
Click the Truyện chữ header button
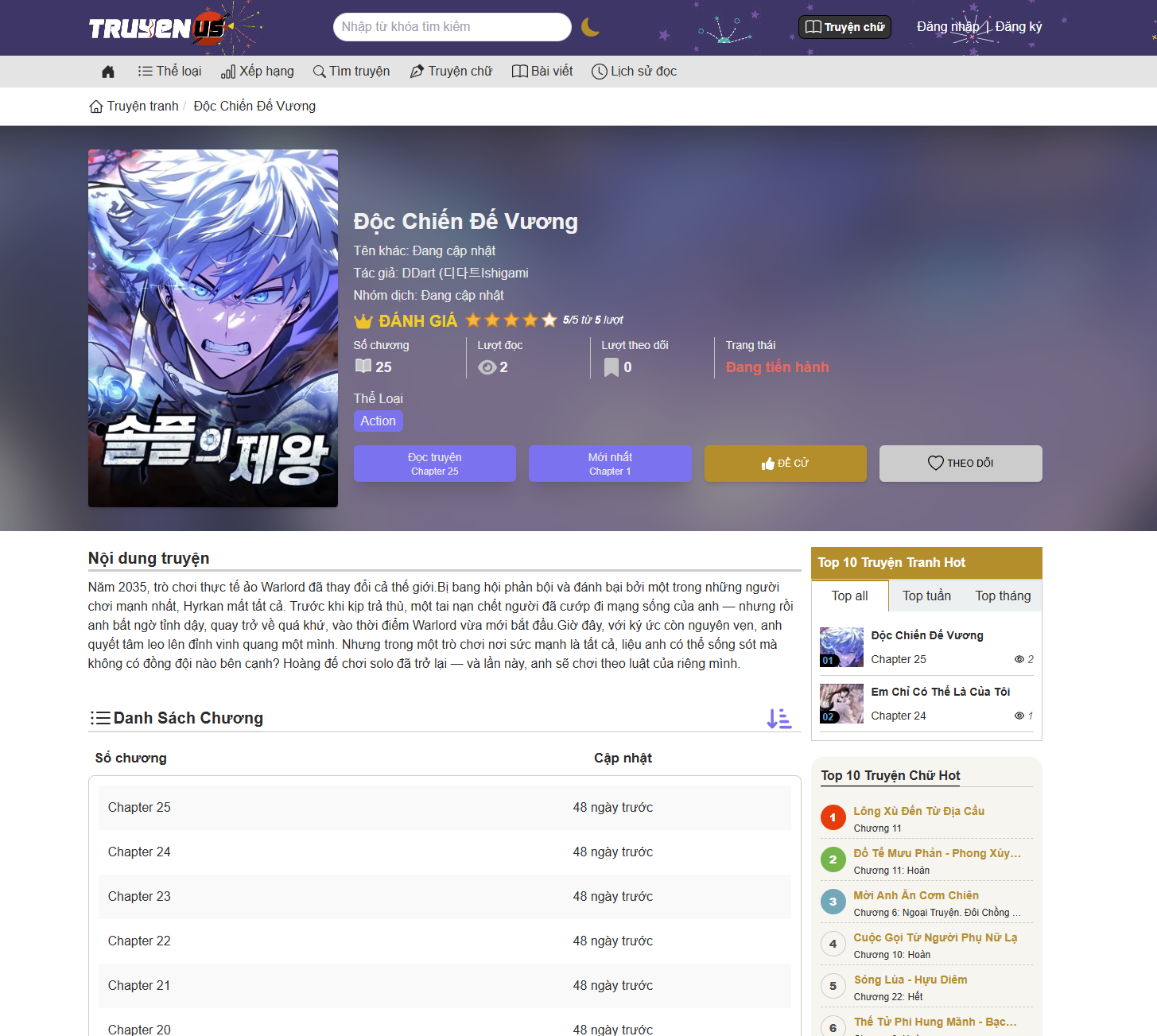[x=844, y=27]
